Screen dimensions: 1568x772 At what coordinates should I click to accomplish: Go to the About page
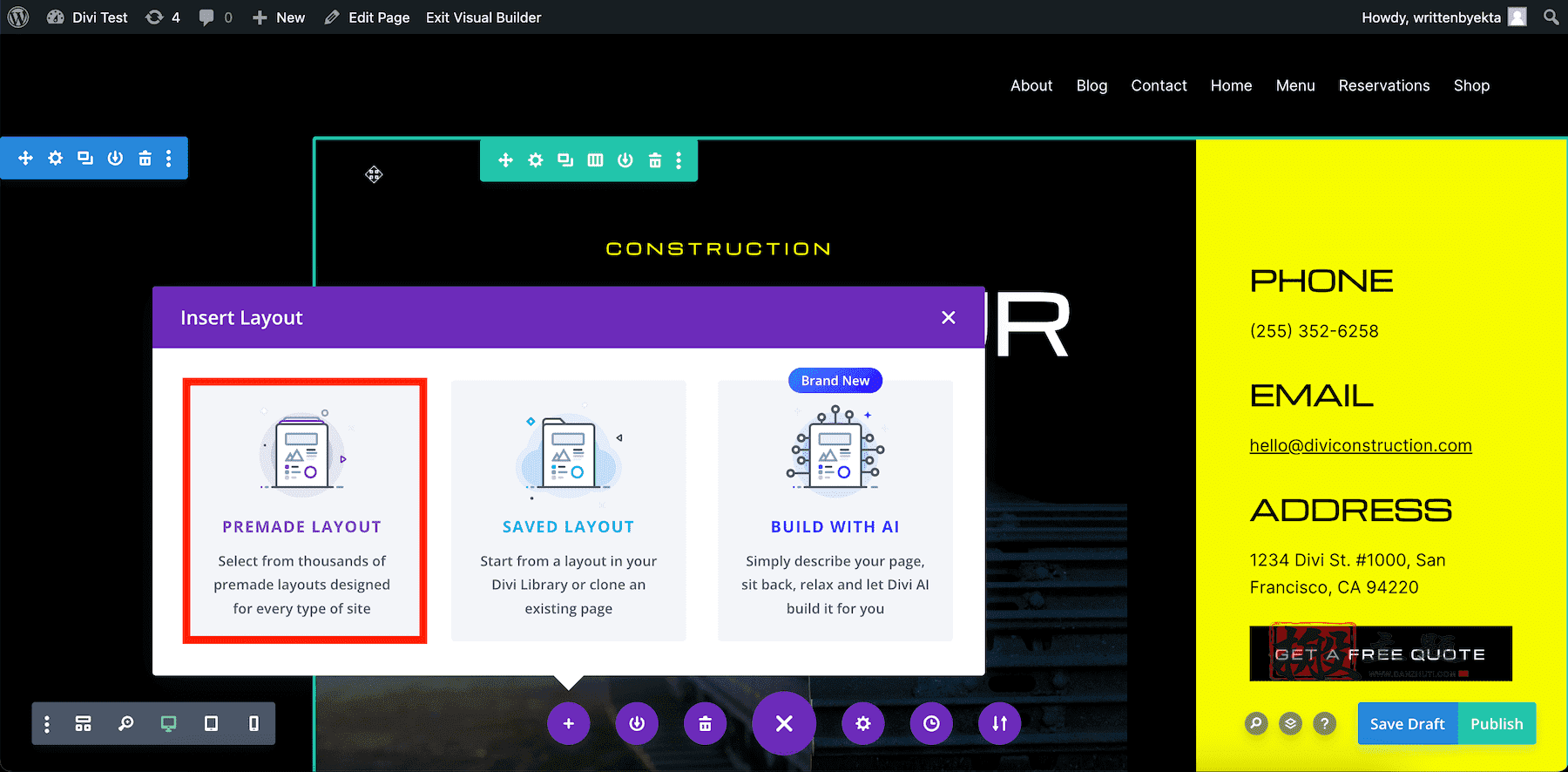pyautogui.click(x=1031, y=85)
